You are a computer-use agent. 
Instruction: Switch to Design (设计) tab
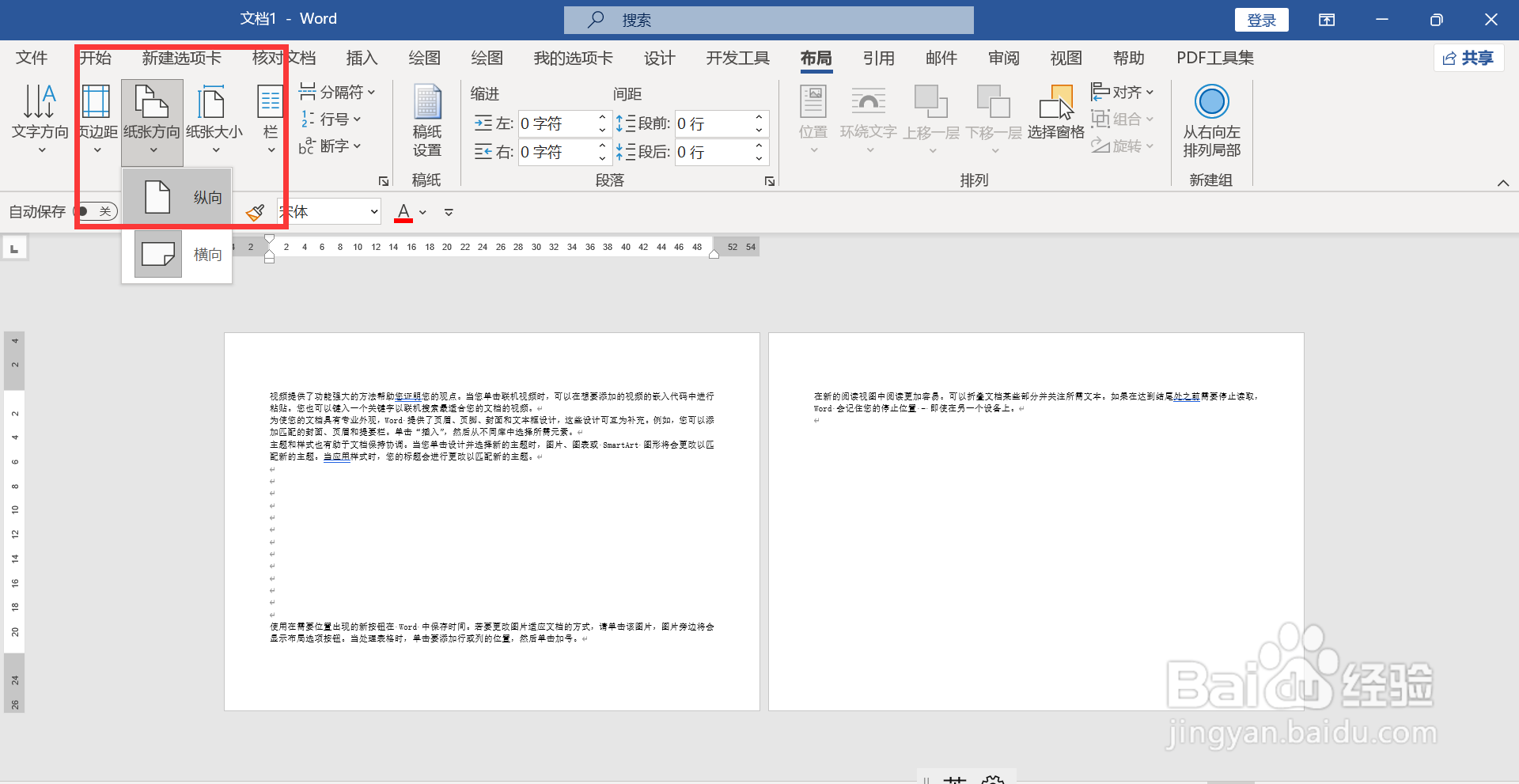659,58
